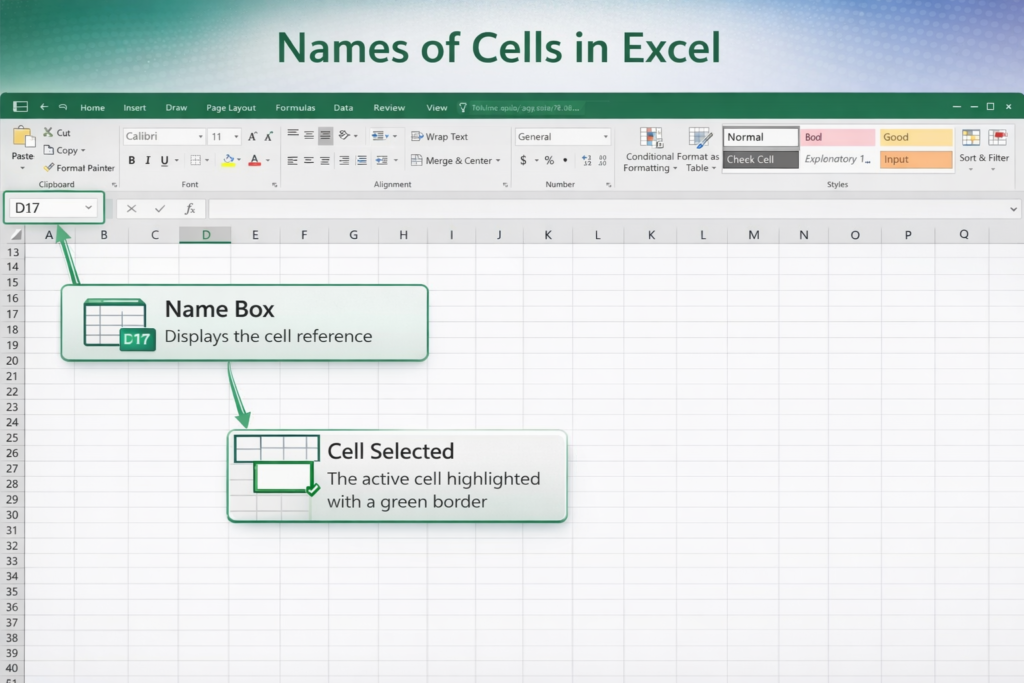Select the column D header
The image size is (1024, 683).
tap(205, 235)
